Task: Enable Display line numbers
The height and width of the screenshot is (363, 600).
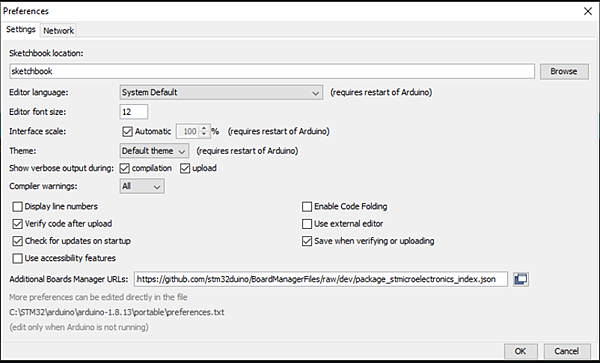Action: pyautogui.click(x=18, y=207)
